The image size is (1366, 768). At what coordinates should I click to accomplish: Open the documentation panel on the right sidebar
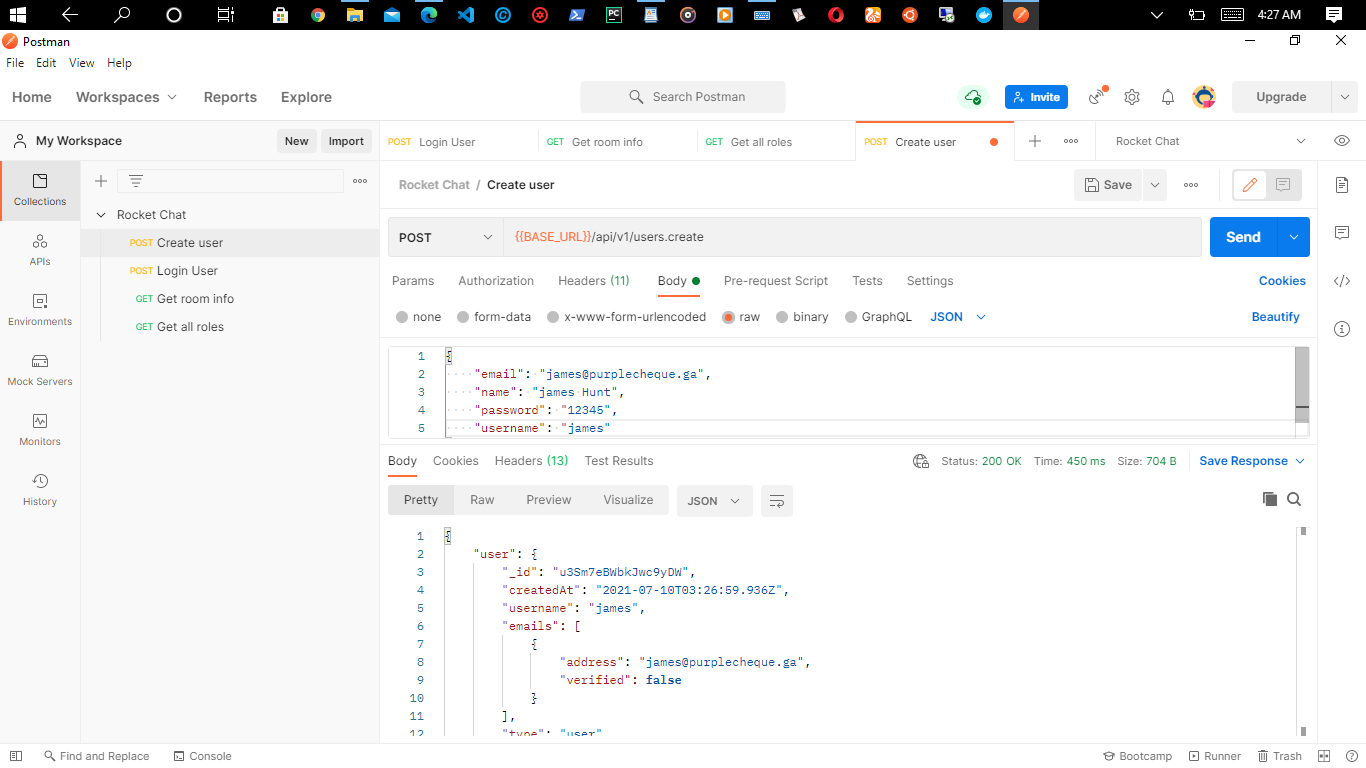[1342, 185]
